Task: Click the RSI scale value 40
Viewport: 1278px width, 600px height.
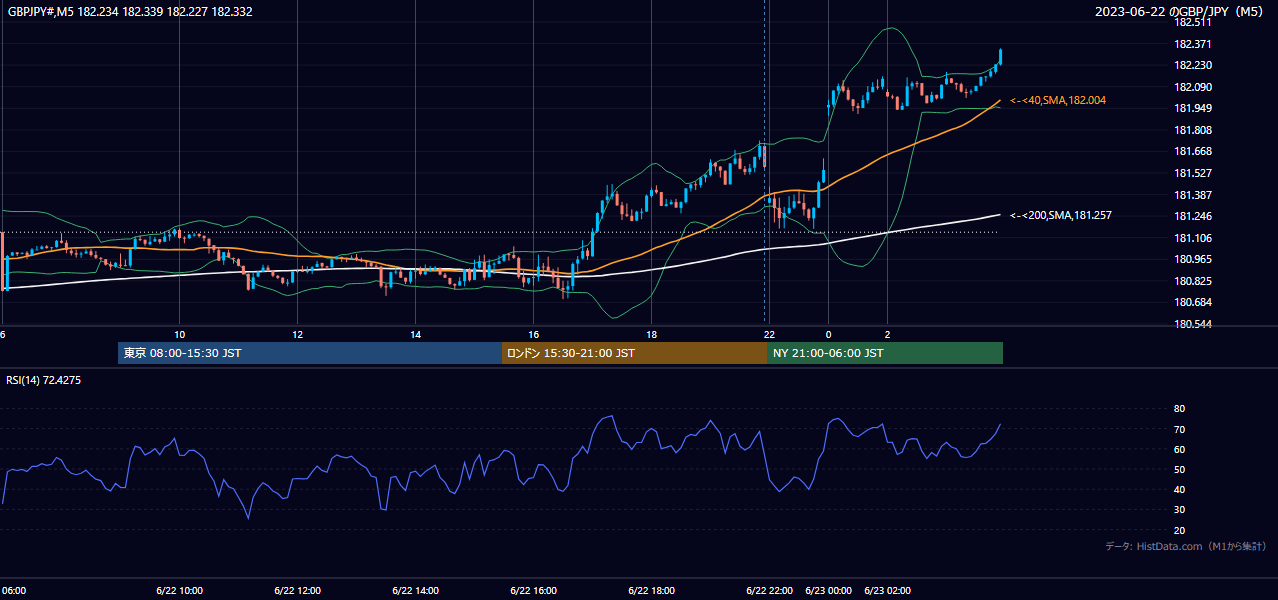Action: 1179,489
